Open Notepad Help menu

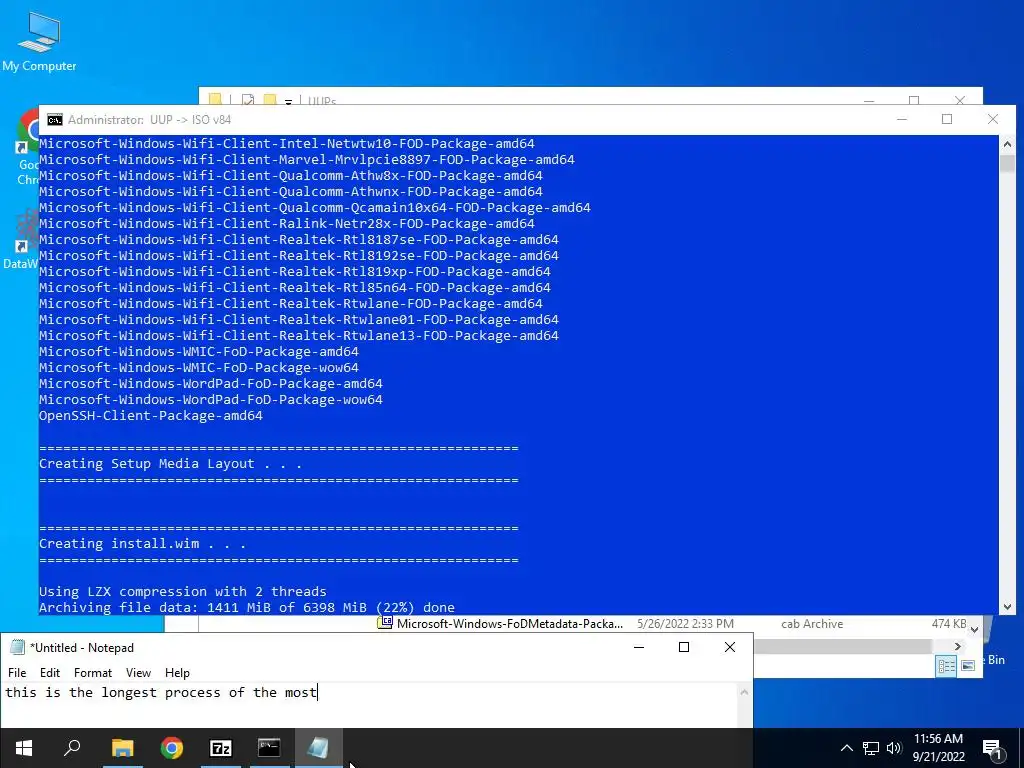(x=177, y=673)
